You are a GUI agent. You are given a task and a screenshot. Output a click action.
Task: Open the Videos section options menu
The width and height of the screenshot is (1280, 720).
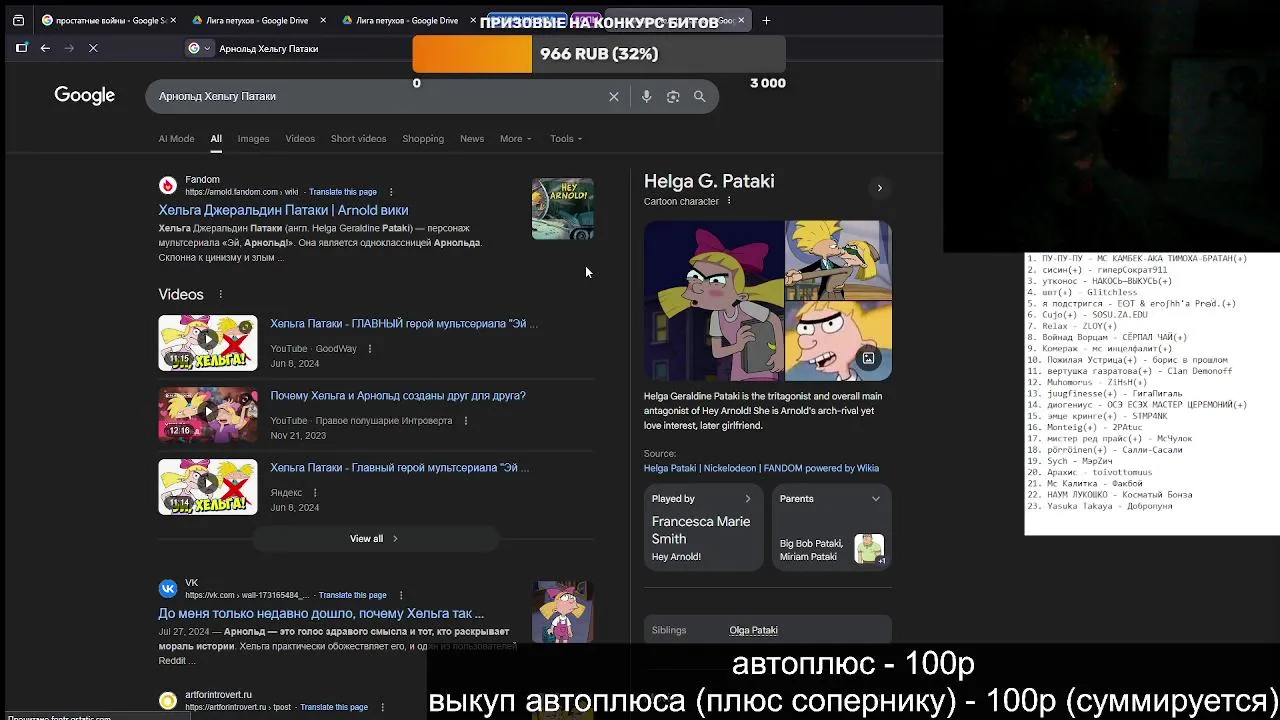point(220,294)
